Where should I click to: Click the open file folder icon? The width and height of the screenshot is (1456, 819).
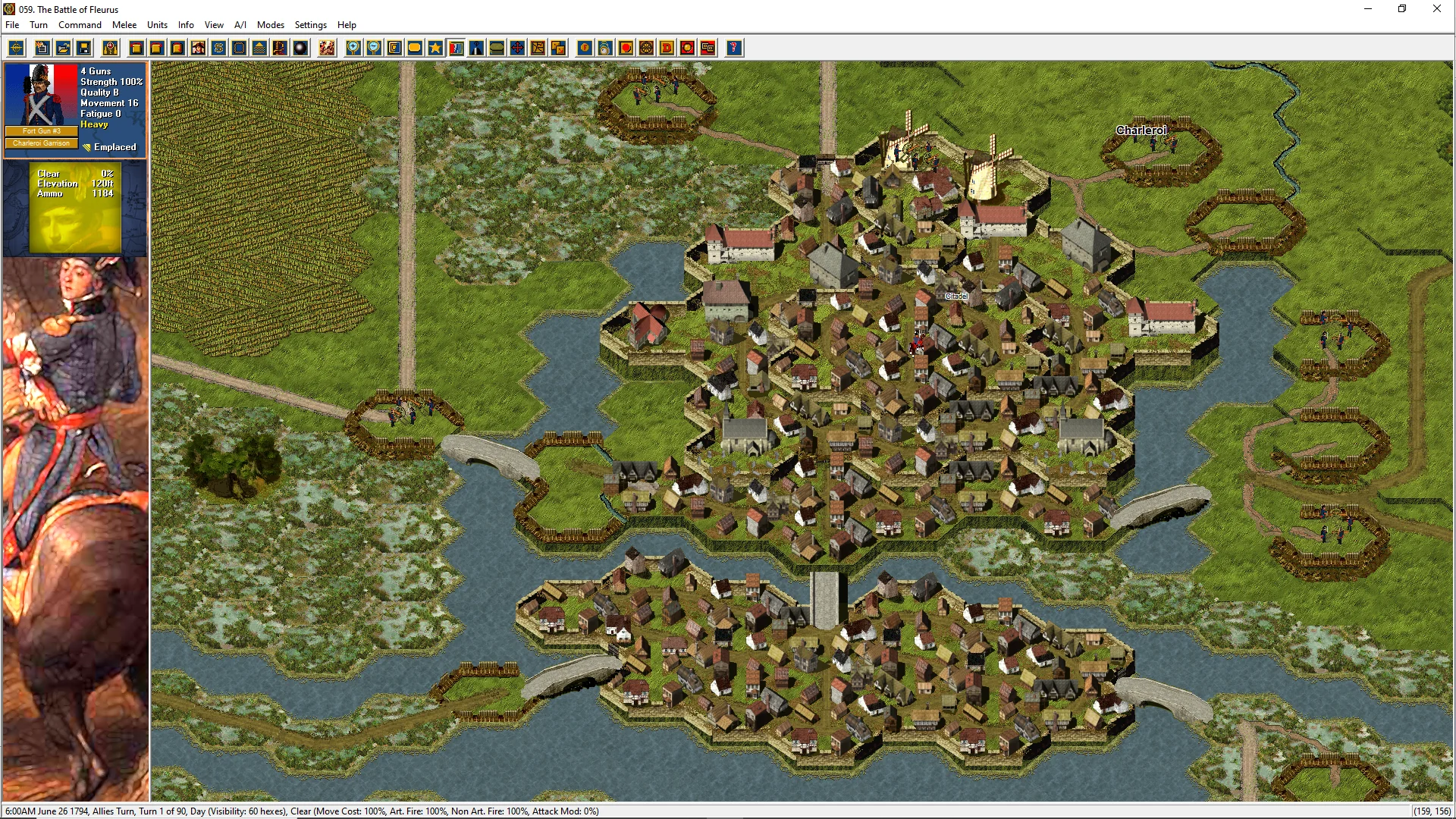[64, 49]
